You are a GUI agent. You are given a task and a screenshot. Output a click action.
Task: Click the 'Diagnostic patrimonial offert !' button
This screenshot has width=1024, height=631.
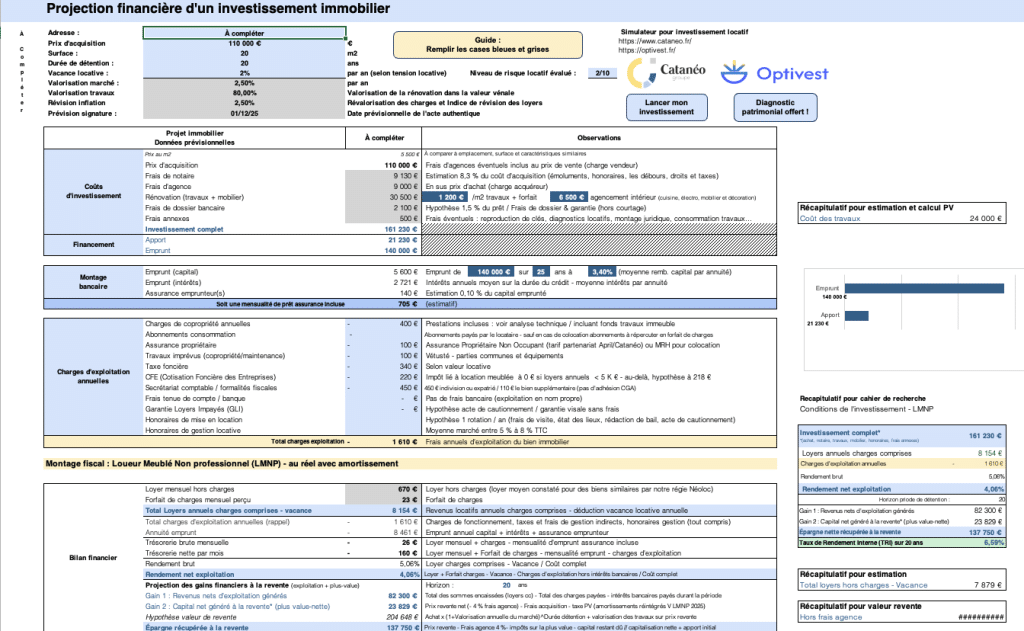point(775,107)
